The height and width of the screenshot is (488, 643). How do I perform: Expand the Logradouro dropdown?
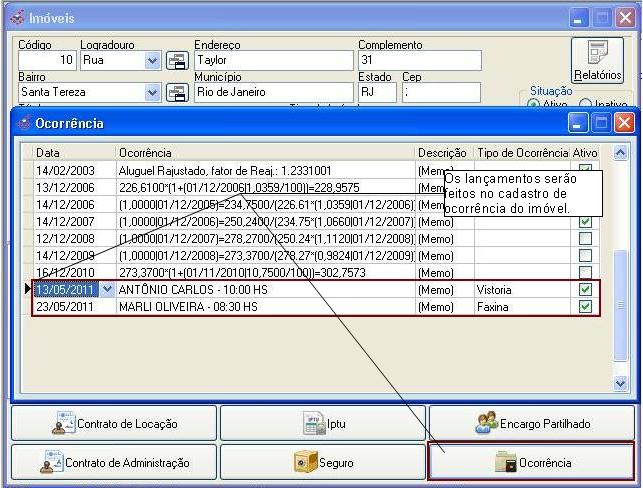pos(152,60)
